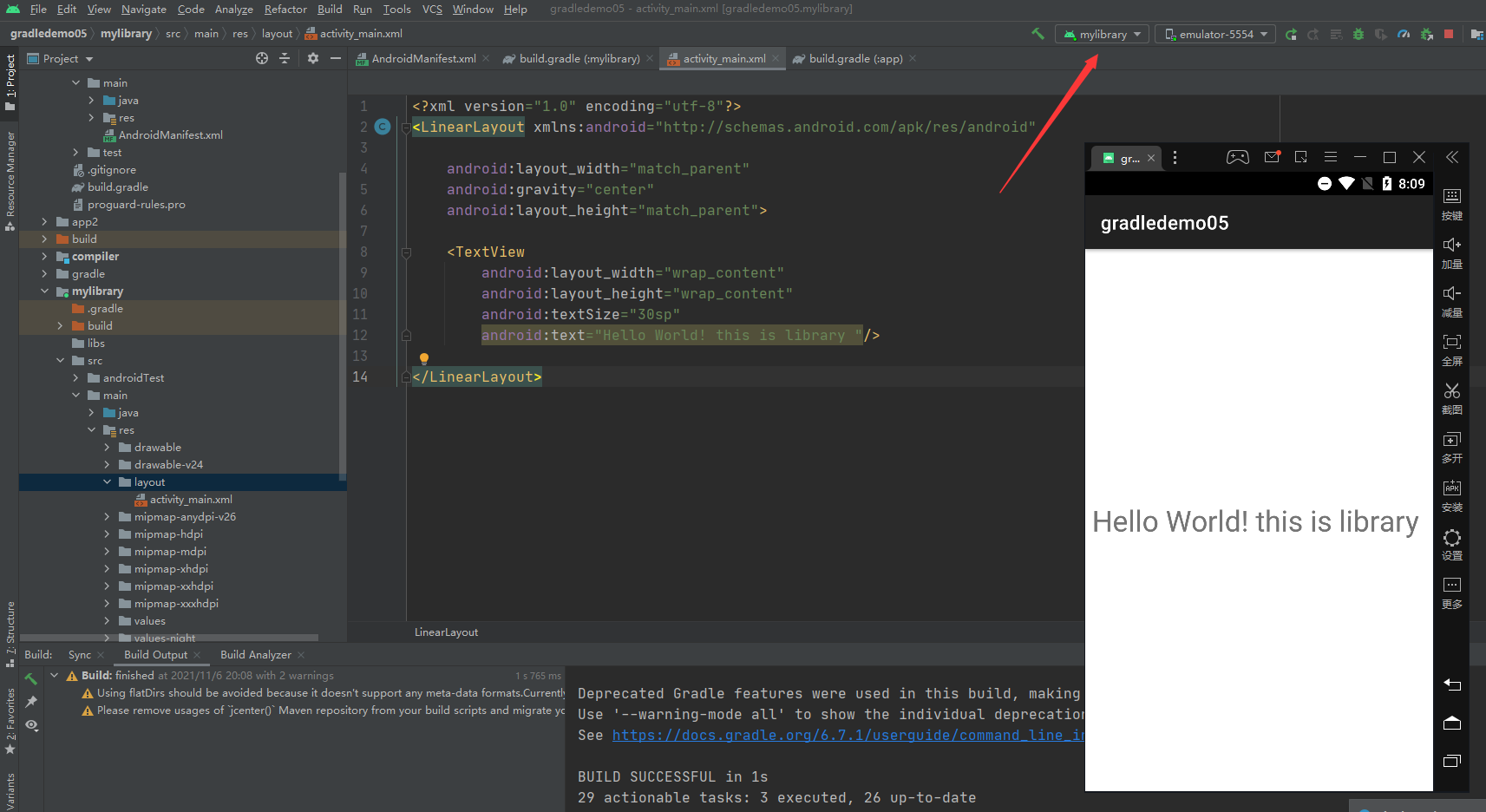Open the Refactor menu
Viewport: 1486px width, 812px height.
tap(285, 9)
